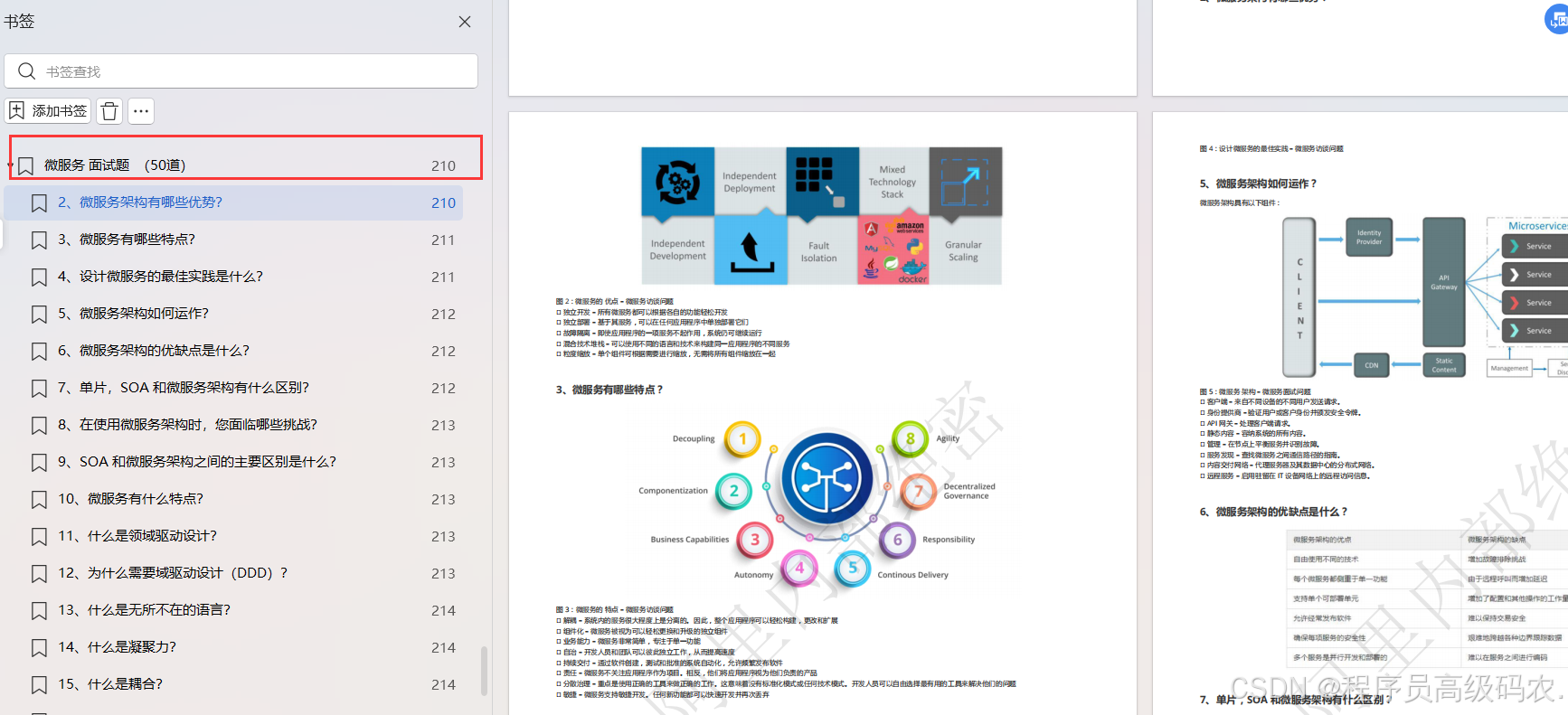Click the search magnifier icon
Screen dimensions: 1568x715
(27, 71)
